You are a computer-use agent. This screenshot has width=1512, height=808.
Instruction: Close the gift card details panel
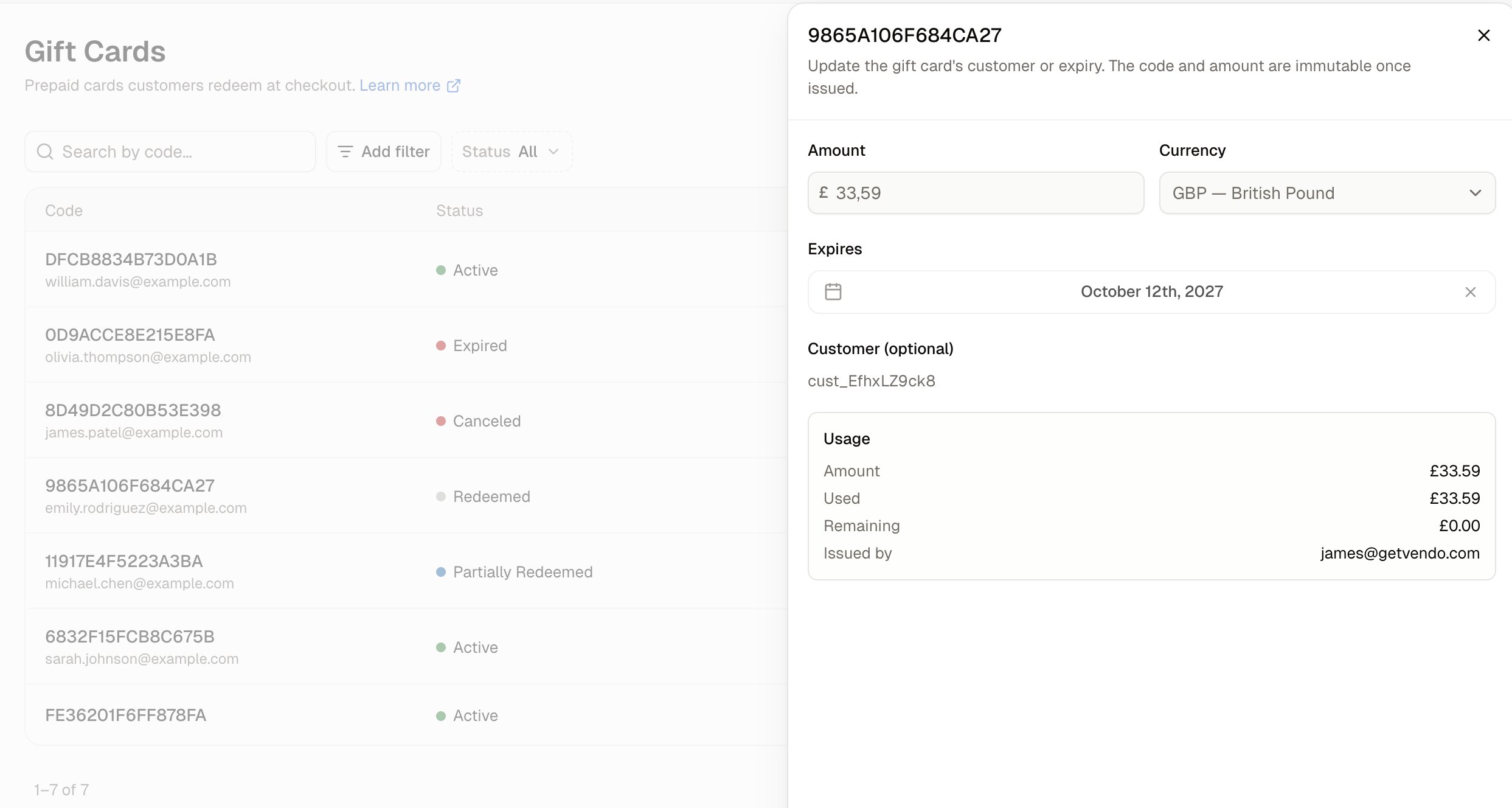coord(1483,35)
